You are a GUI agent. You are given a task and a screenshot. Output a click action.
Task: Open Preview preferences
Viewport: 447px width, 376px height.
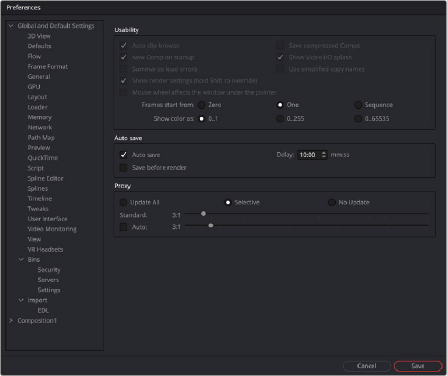pyautogui.click(x=39, y=148)
